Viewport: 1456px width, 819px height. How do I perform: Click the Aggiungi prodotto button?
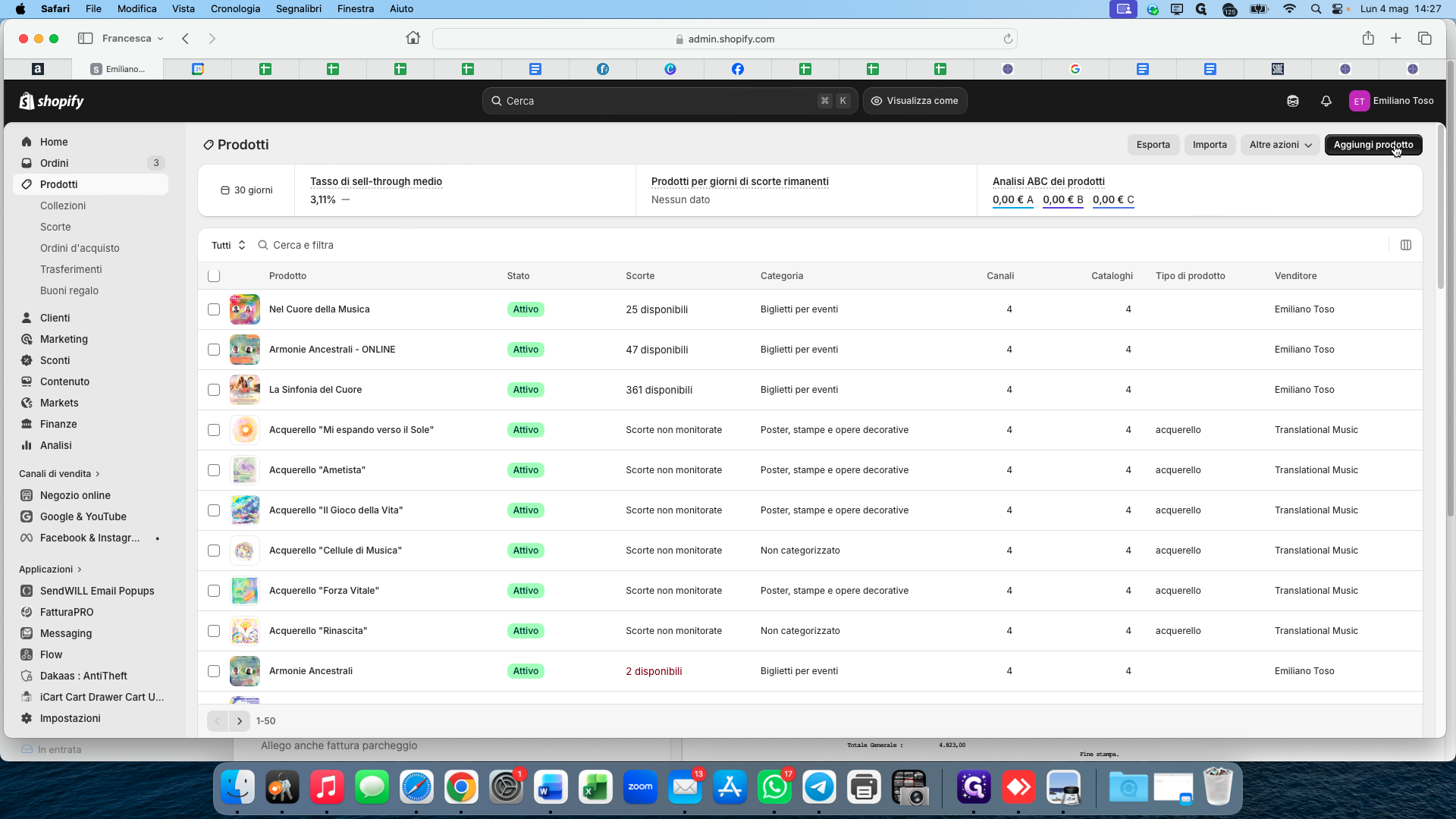point(1373,145)
